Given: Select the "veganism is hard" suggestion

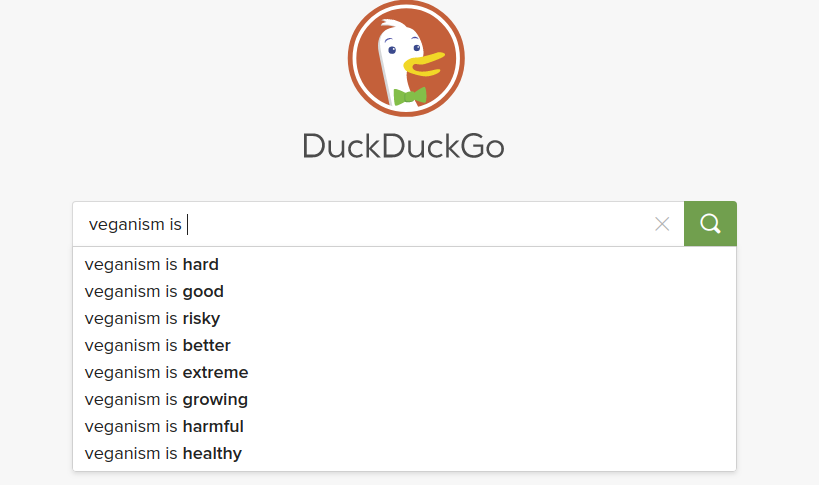Looking at the screenshot, I should (x=152, y=265).
